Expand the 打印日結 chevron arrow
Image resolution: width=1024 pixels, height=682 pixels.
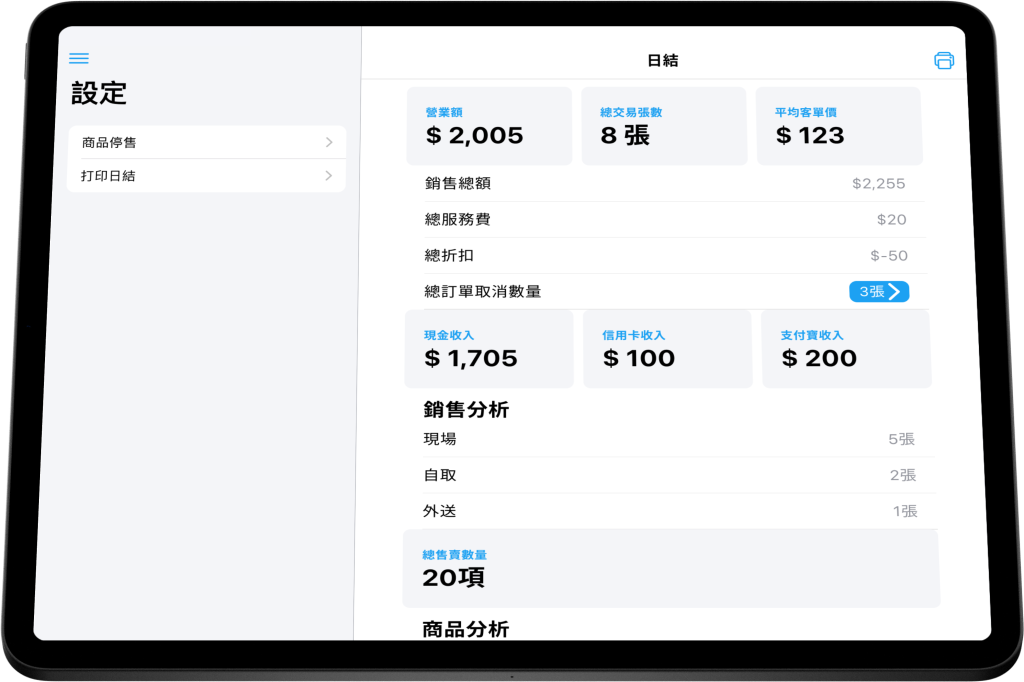pyautogui.click(x=329, y=176)
